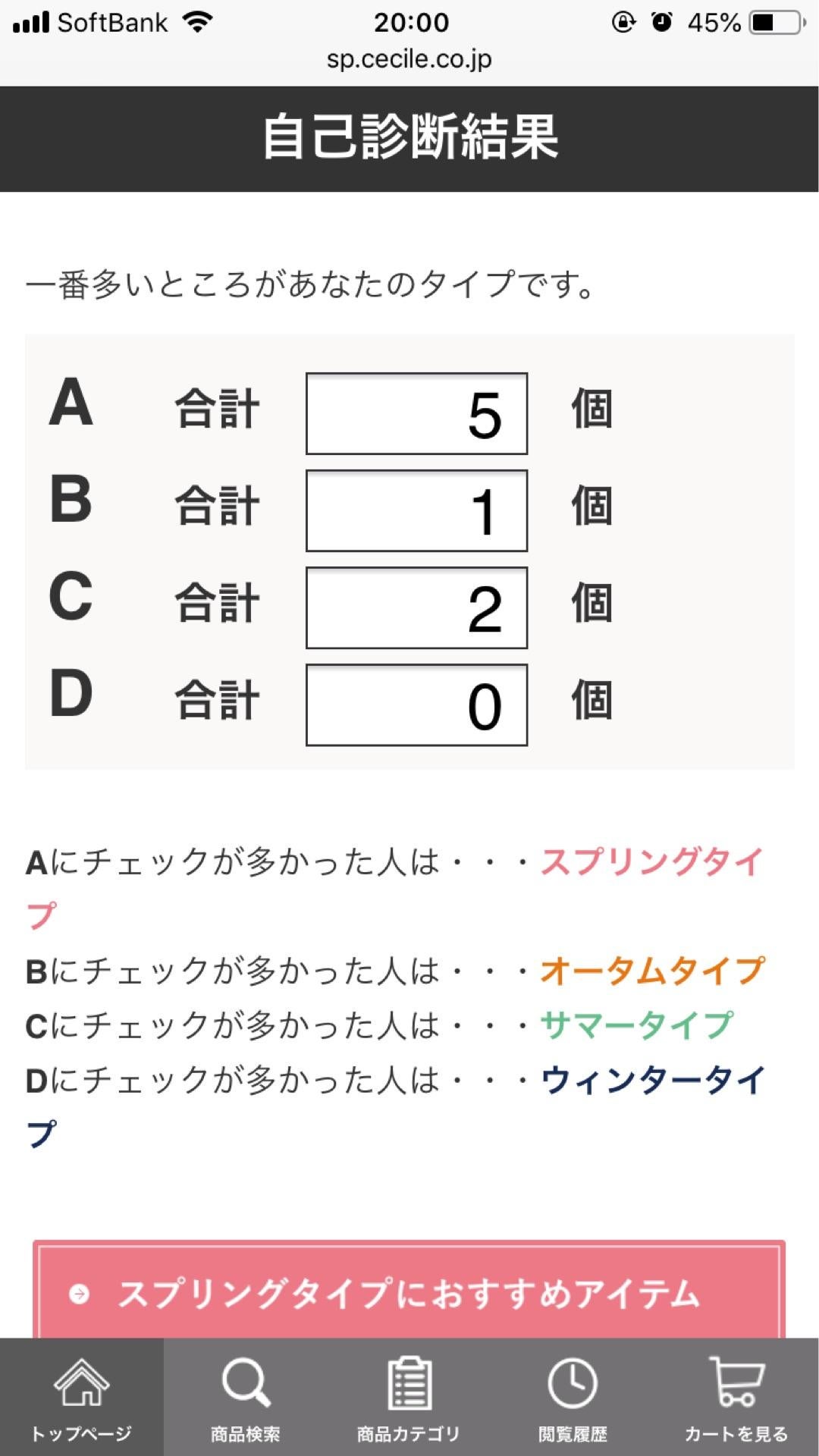Select the A 合計 input showing 5
819x1456 pixels.
(416, 412)
